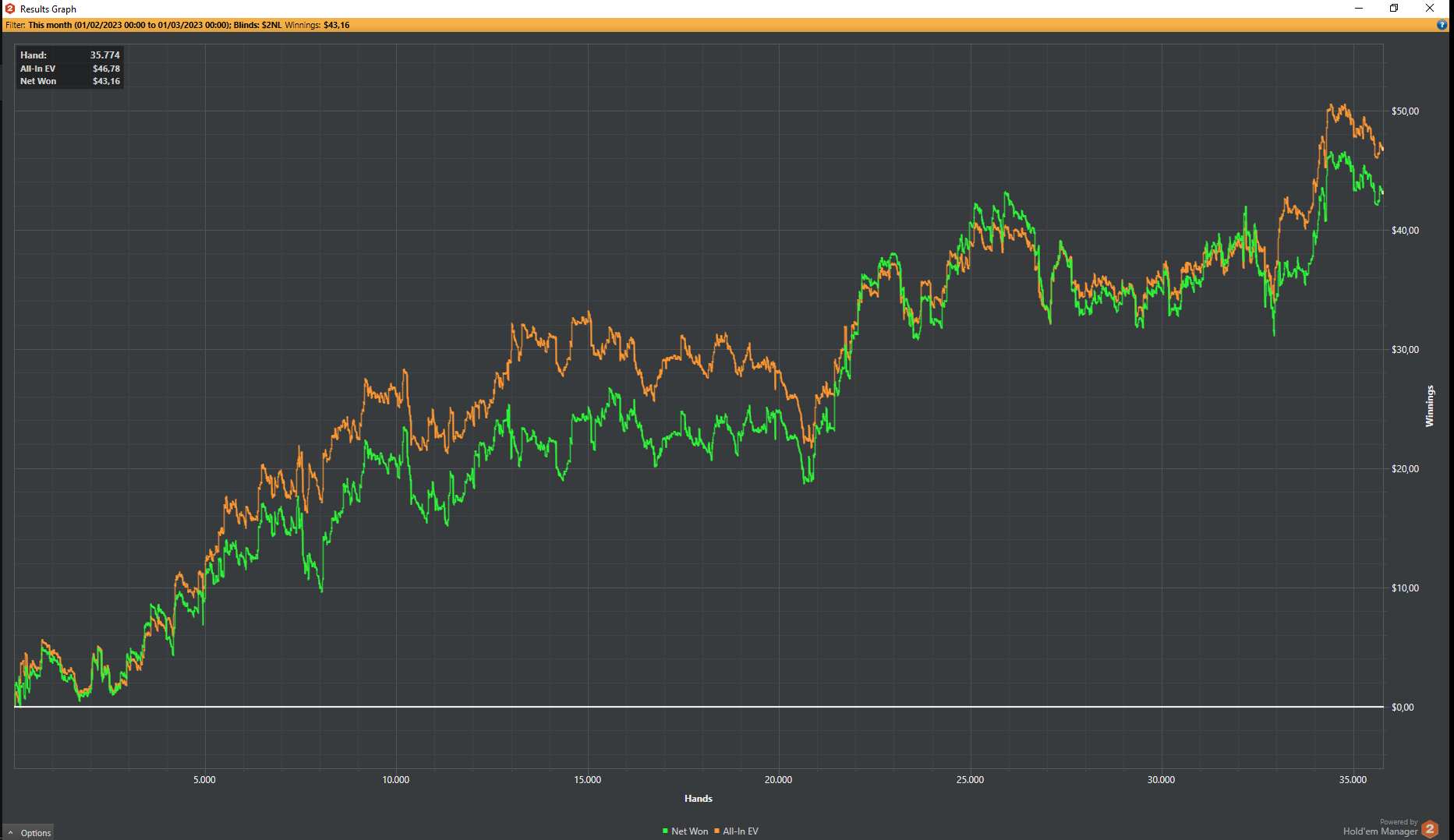Image resolution: width=1454 pixels, height=840 pixels.
Task: Click the vertical 'Winnings' y-axis title
Action: (1430, 406)
